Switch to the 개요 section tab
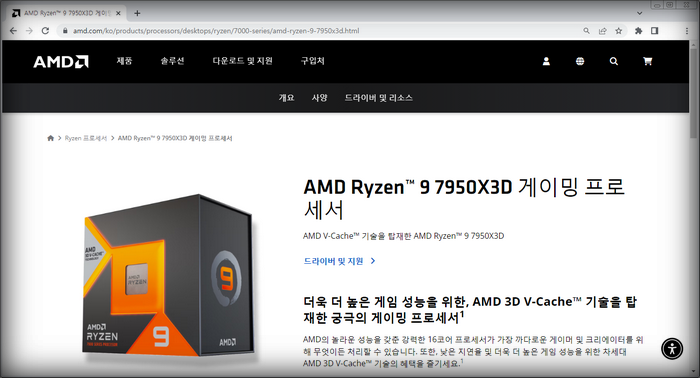The width and height of the screenshot is (700, 378). (x=287, y=98)
